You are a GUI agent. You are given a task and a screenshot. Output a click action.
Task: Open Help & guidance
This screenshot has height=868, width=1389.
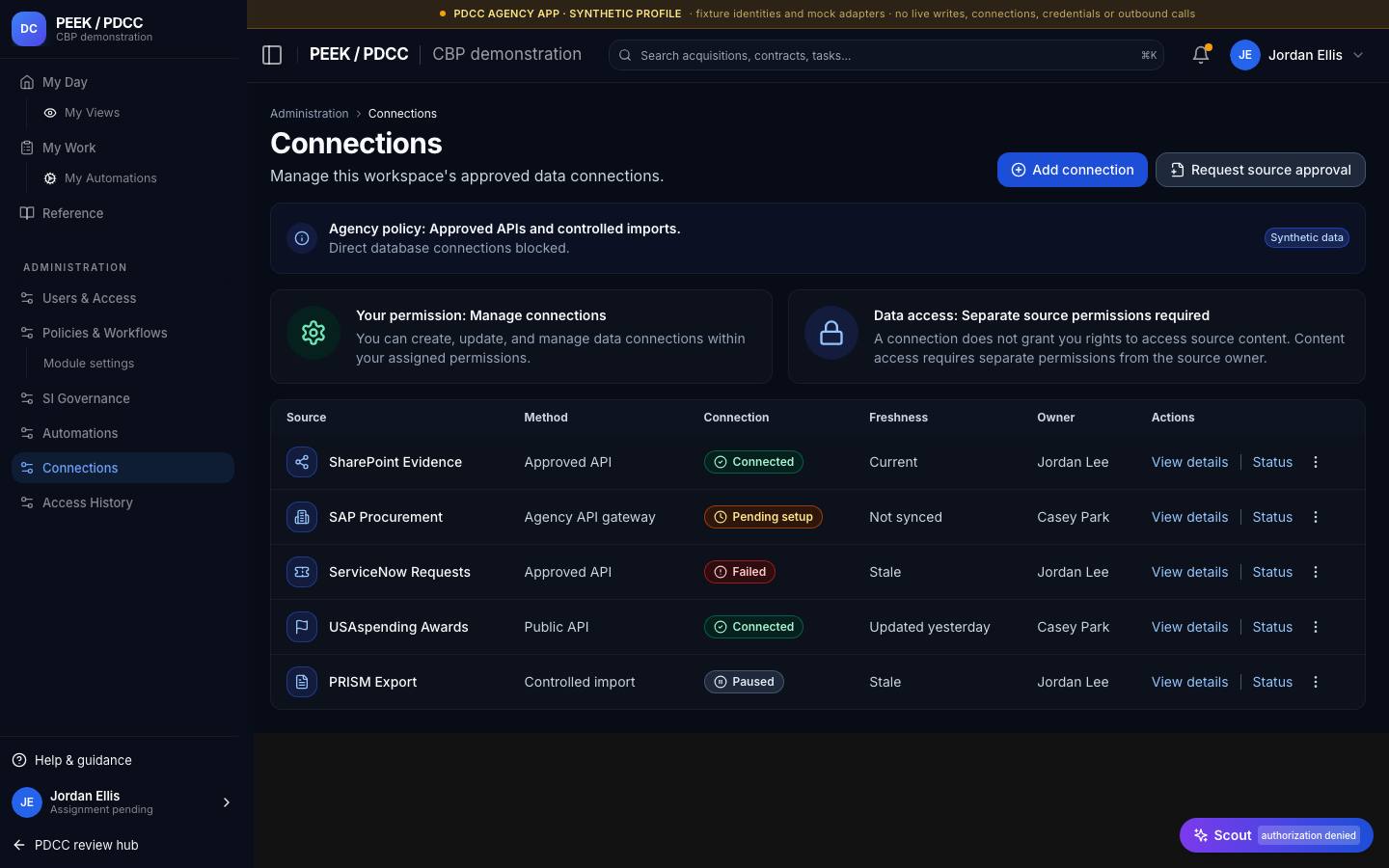tap(72, 760)
